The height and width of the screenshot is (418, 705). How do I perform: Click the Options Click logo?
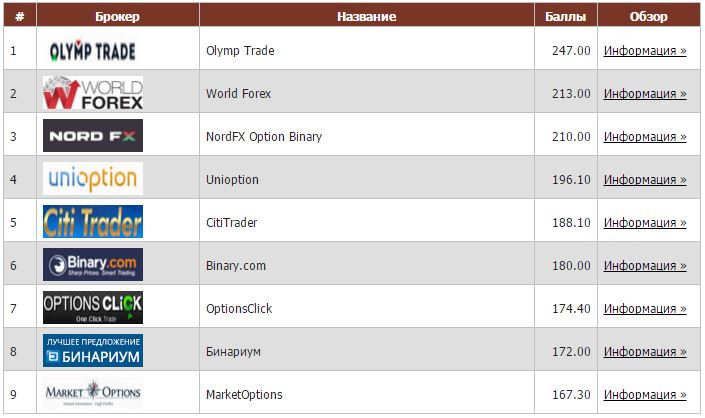click(x=93, y=307)
